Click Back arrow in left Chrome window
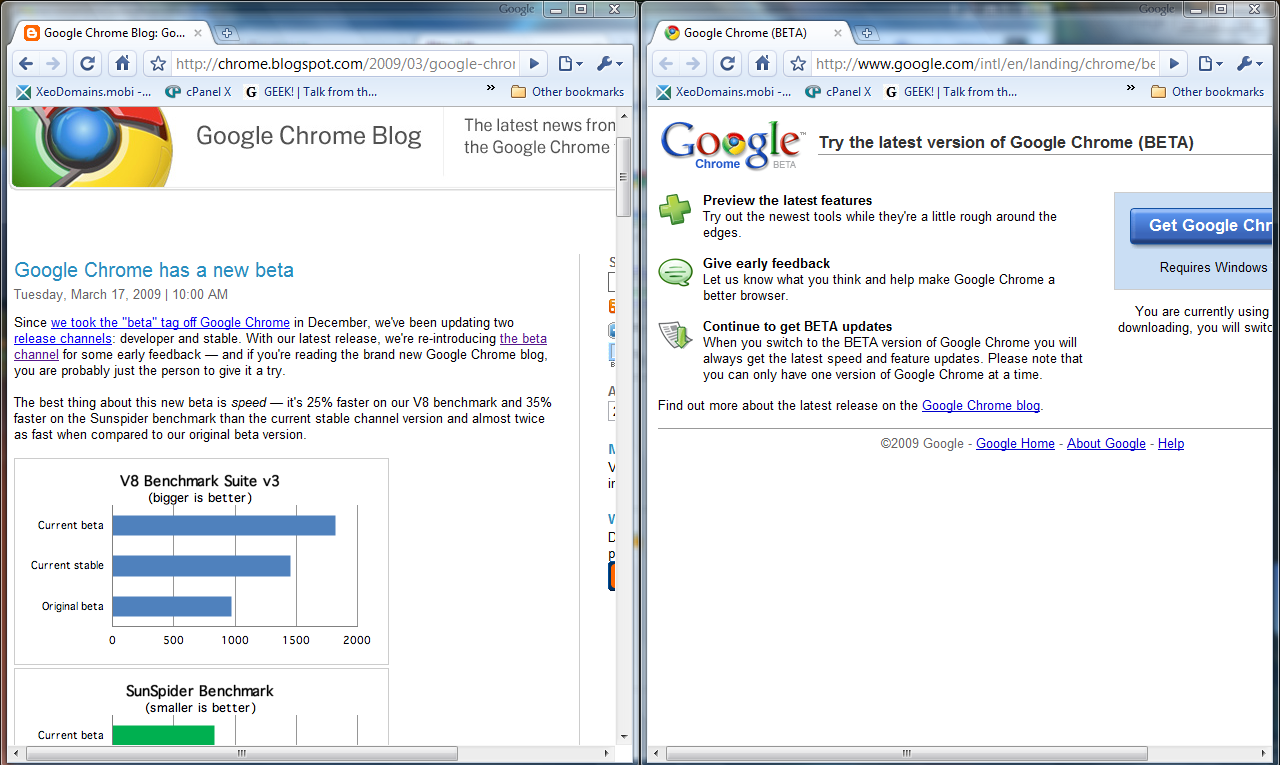Image resolution: width=1280 pixels, height=765 pixels. pos(26,64)
